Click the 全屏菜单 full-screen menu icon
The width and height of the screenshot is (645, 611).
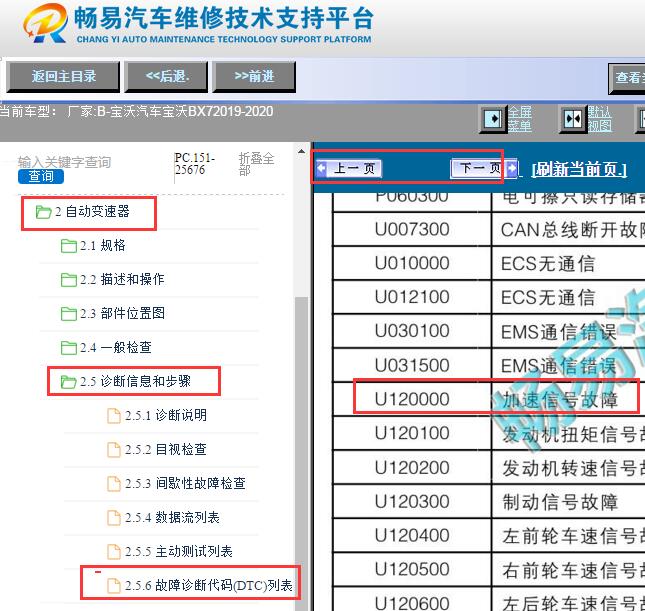[493, 119]
